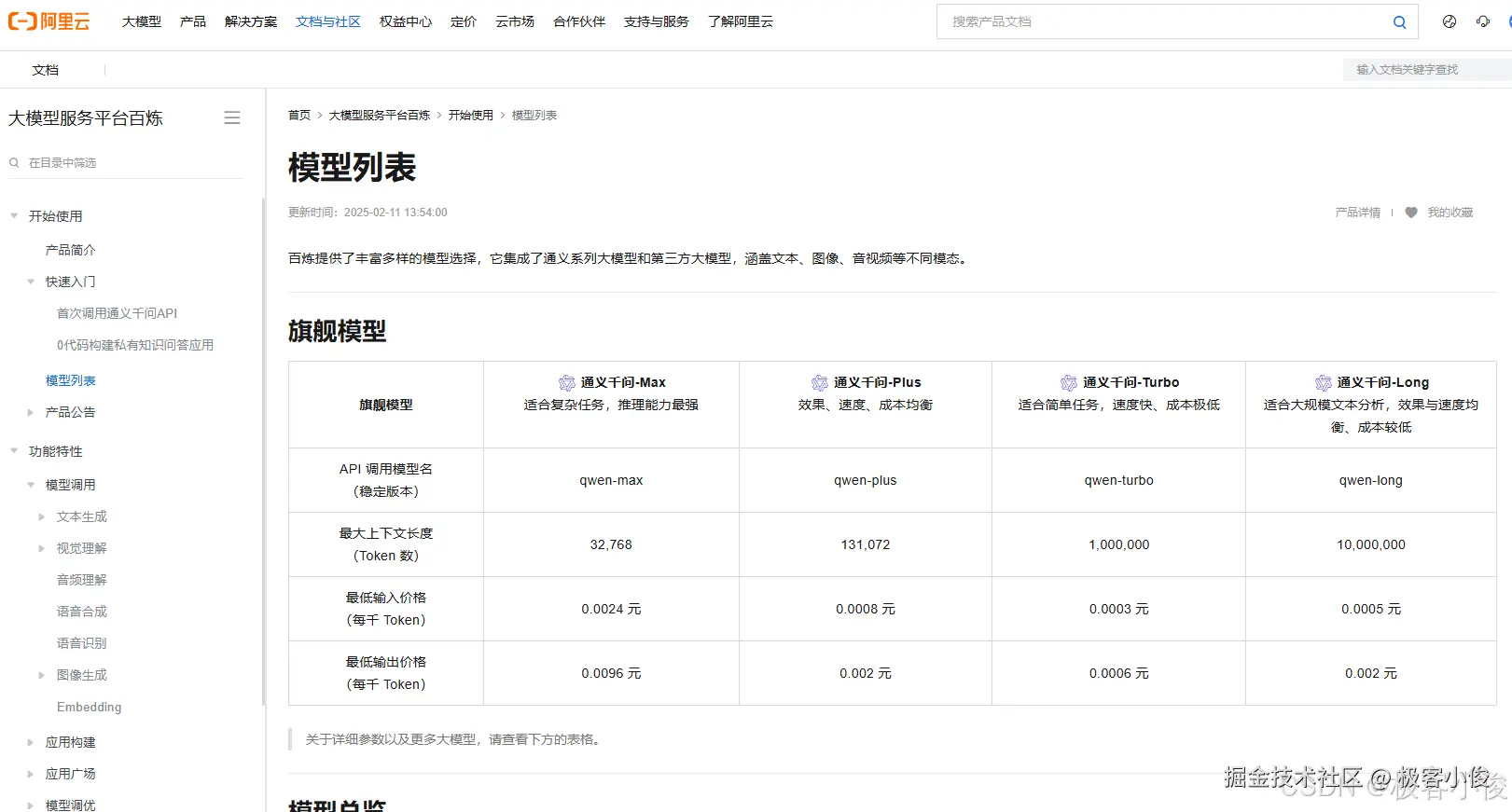
Task: Click the 输入文档关键字查找 search field
Action: [x=1427, y=69]
